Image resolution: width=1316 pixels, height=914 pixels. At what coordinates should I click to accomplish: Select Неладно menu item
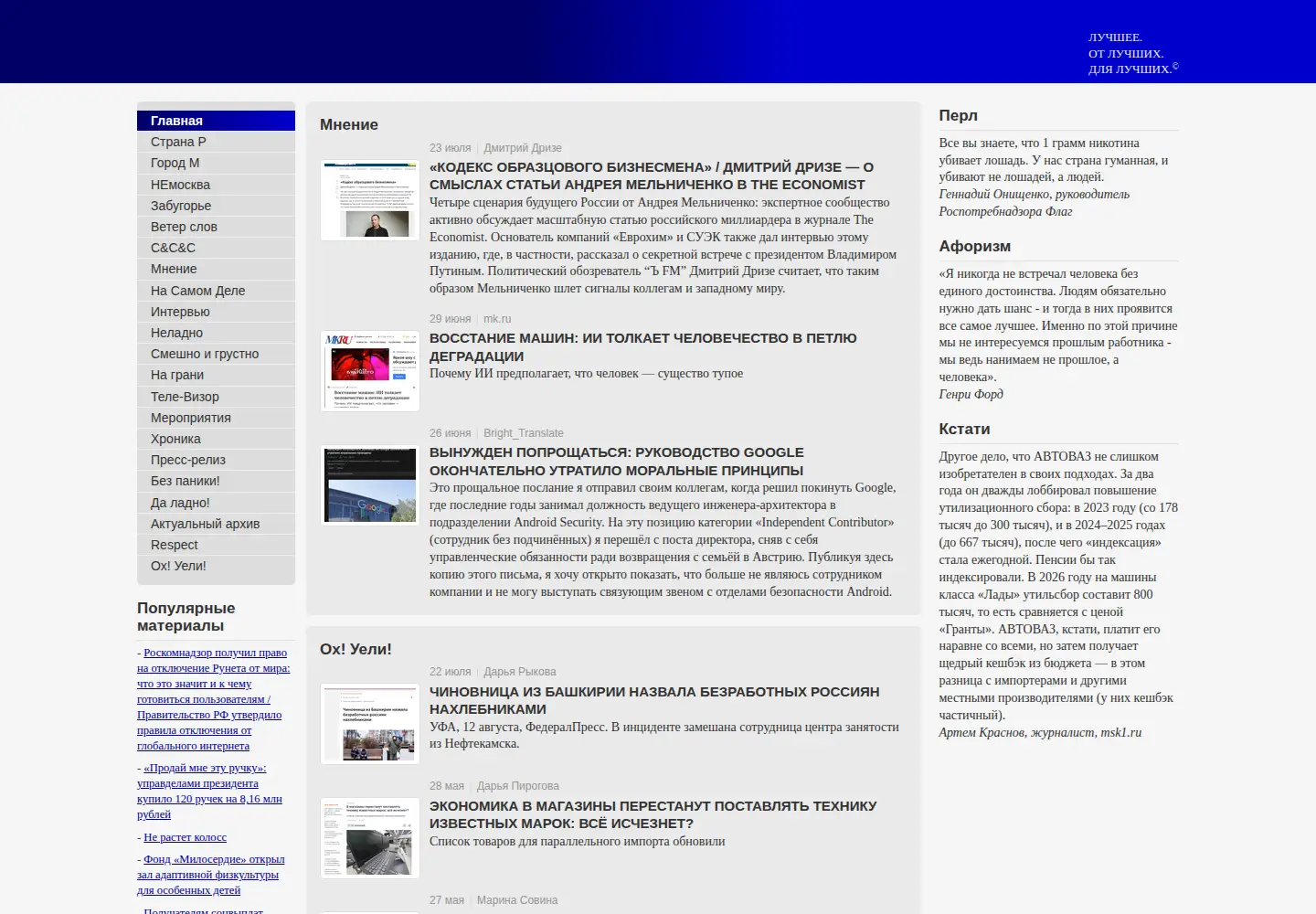click(x=216, y=333)
